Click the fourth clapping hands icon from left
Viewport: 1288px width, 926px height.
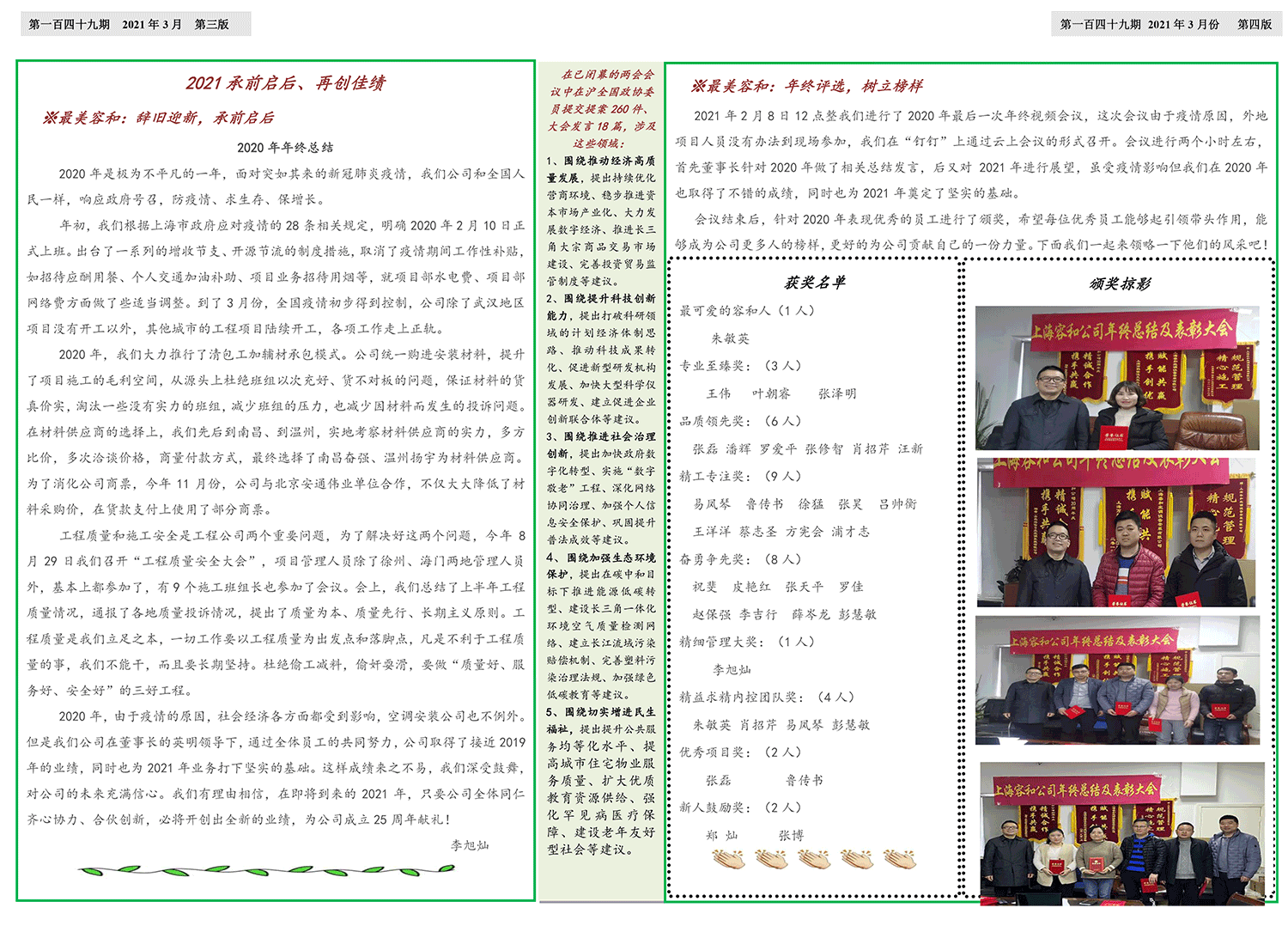857,858
